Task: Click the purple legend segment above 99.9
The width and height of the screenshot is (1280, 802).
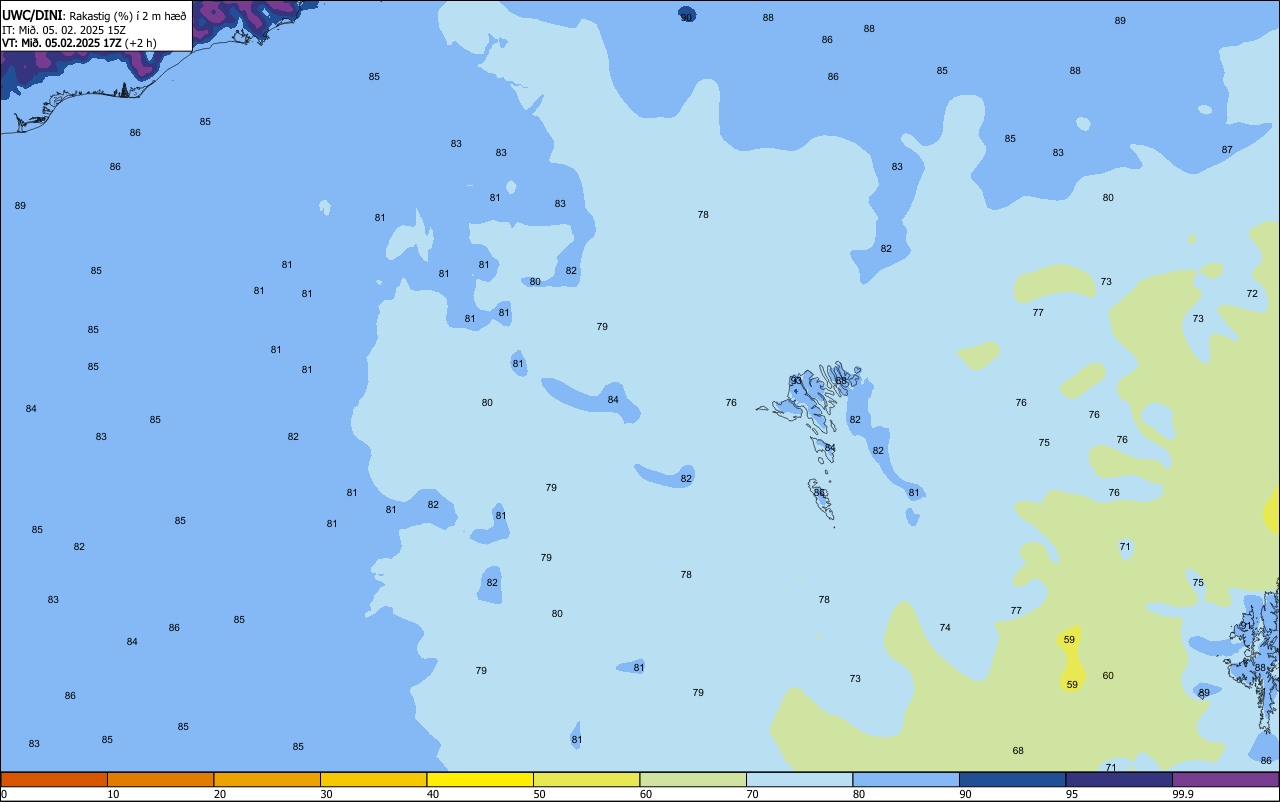Action: pyautogui.click(x=1225, y=779)
